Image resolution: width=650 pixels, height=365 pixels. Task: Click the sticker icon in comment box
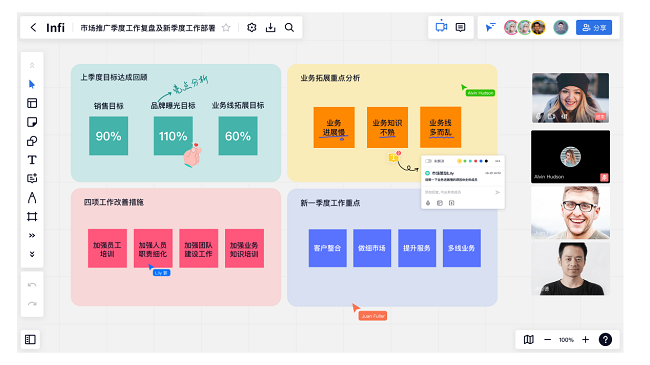(x=440, y=203)
